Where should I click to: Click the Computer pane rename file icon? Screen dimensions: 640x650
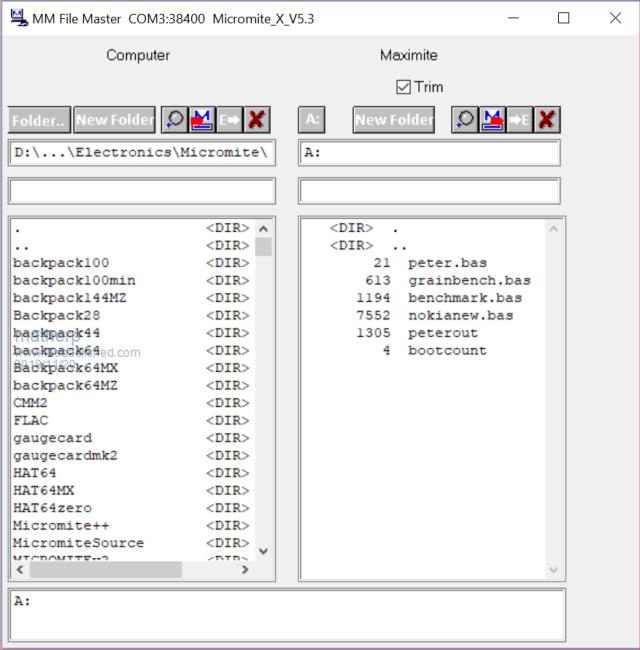[201, 120]
